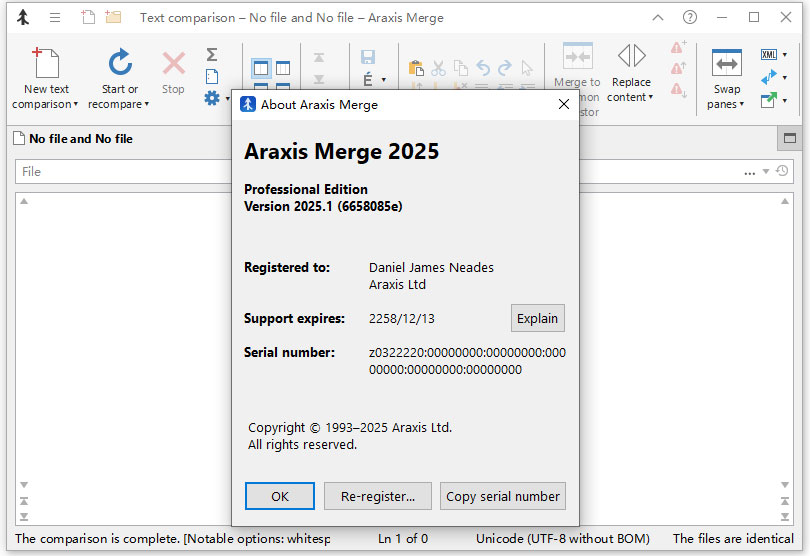Click the window with green arrow icon
The image size is (810, 556).
769,100
